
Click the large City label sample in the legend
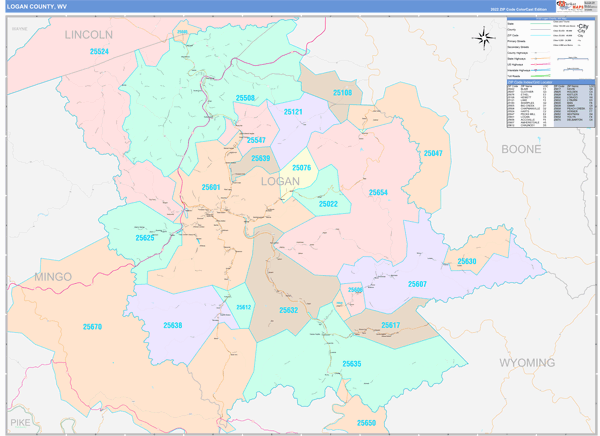(582, 28)
